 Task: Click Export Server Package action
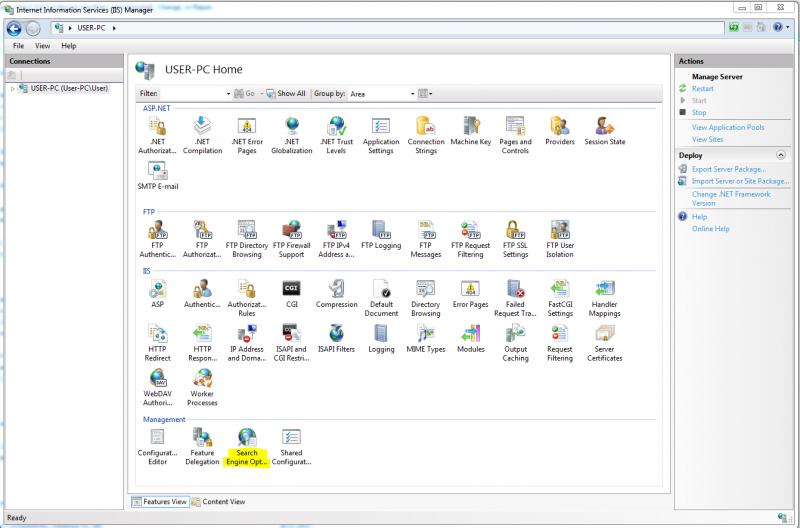pos(729,169)
